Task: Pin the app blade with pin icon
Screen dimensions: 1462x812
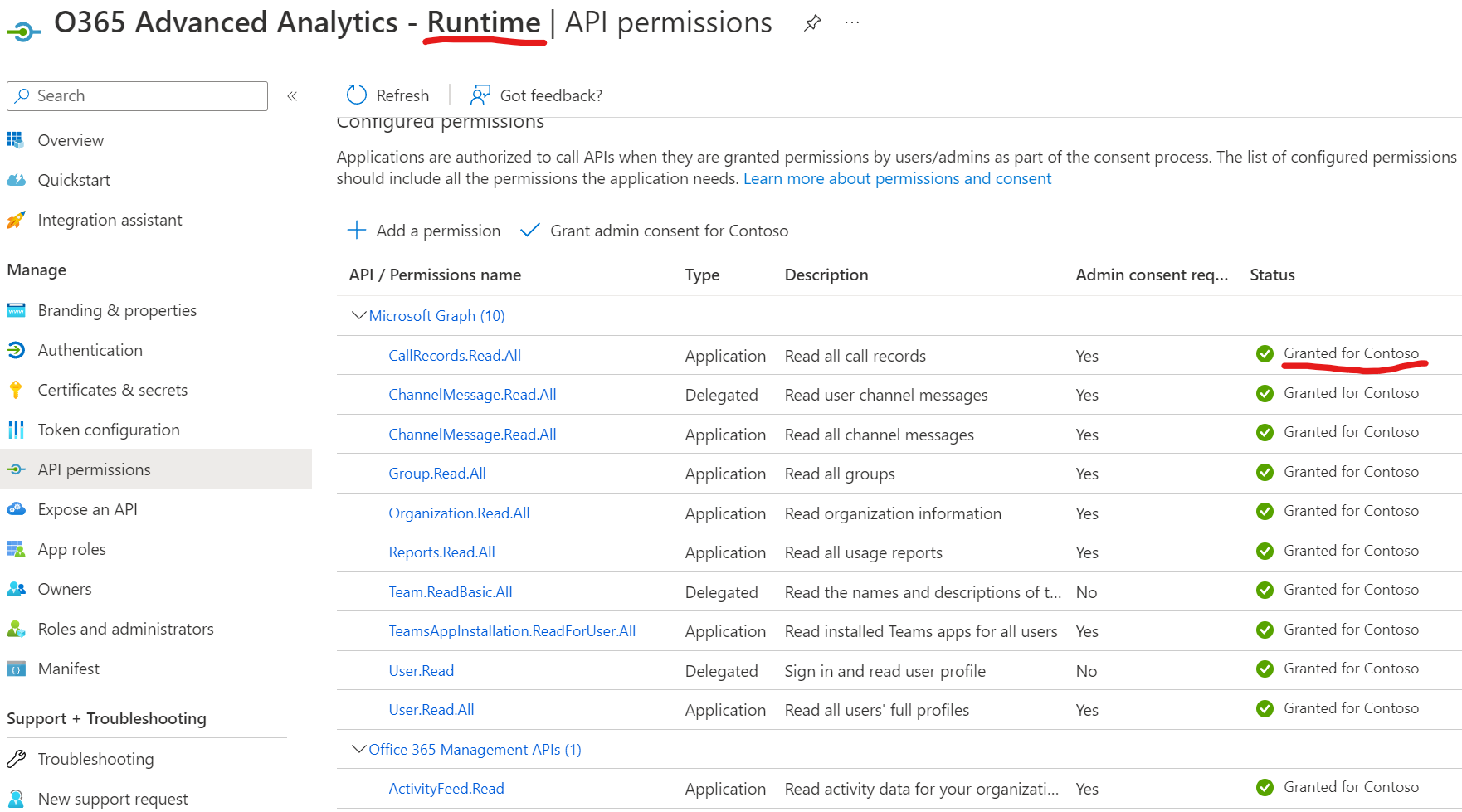Action: (812, 23)
